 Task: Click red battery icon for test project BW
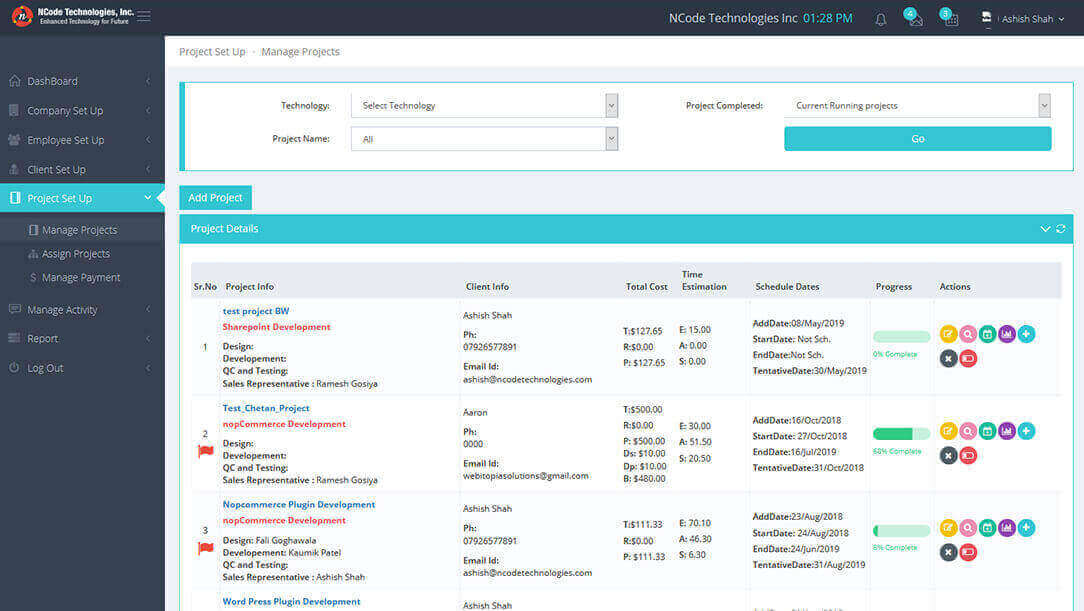[x=968, y=359]
